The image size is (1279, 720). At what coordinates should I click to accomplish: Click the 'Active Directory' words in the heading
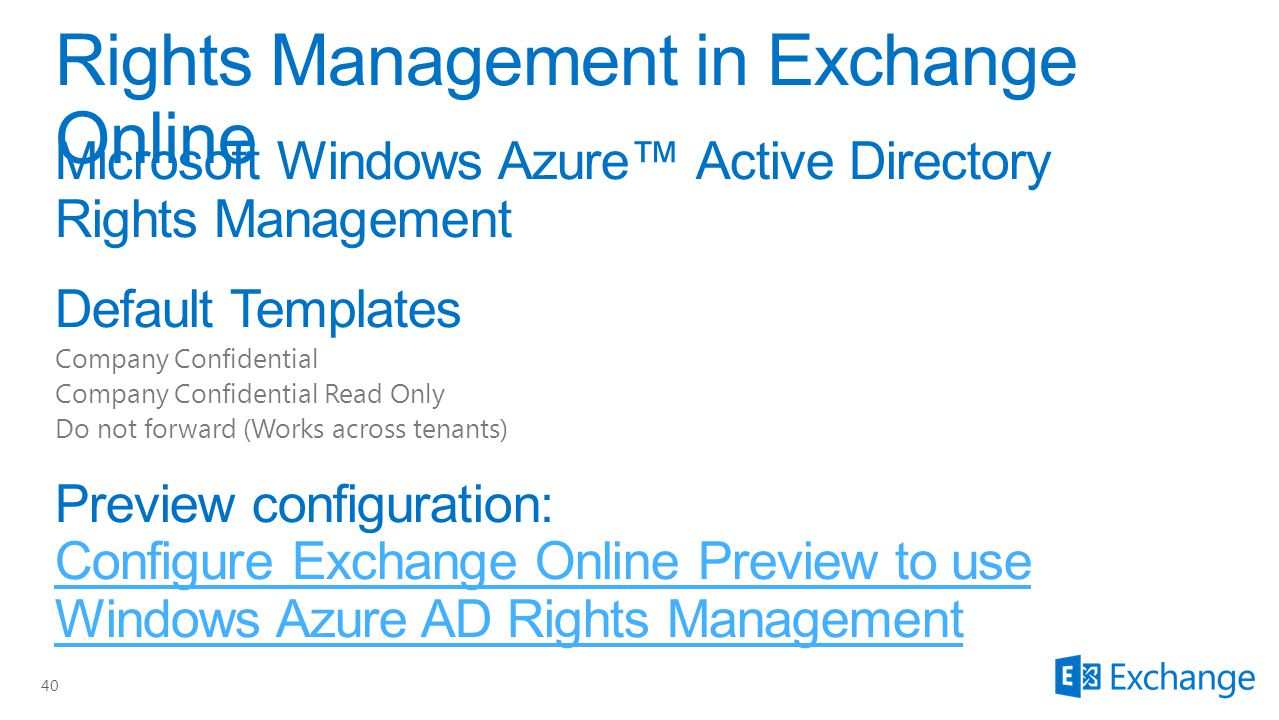(x=872, y=162)
